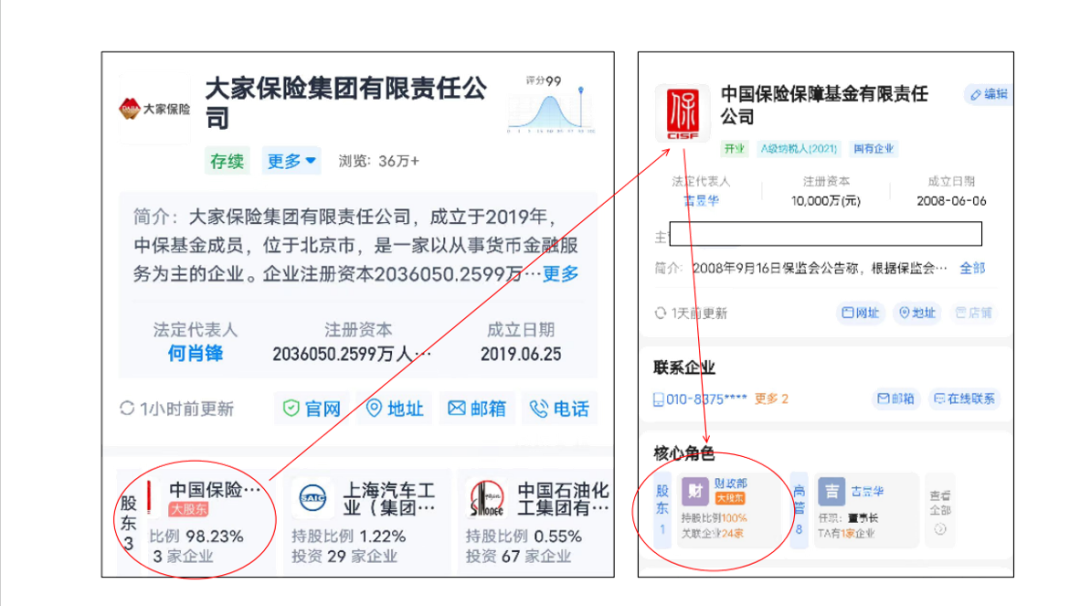
Task: Select the 2036050.2599万人 registered capital value
Action: point(351,354)
